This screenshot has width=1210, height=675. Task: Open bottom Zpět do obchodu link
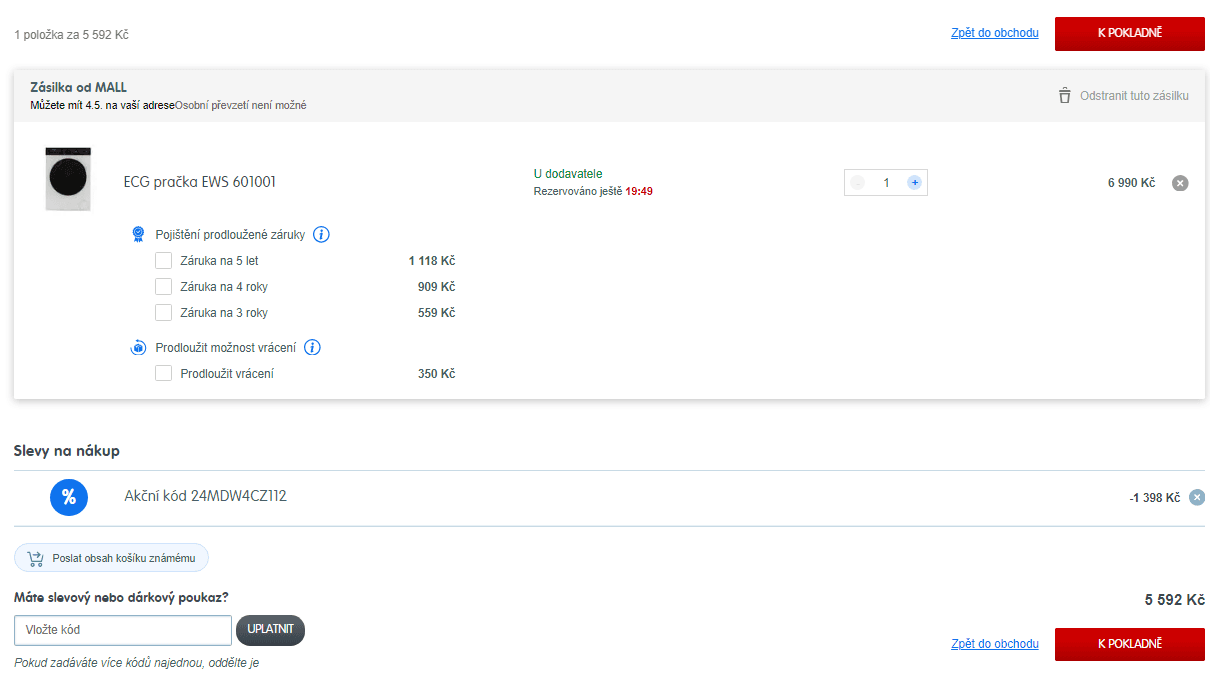tap(995, 644)
